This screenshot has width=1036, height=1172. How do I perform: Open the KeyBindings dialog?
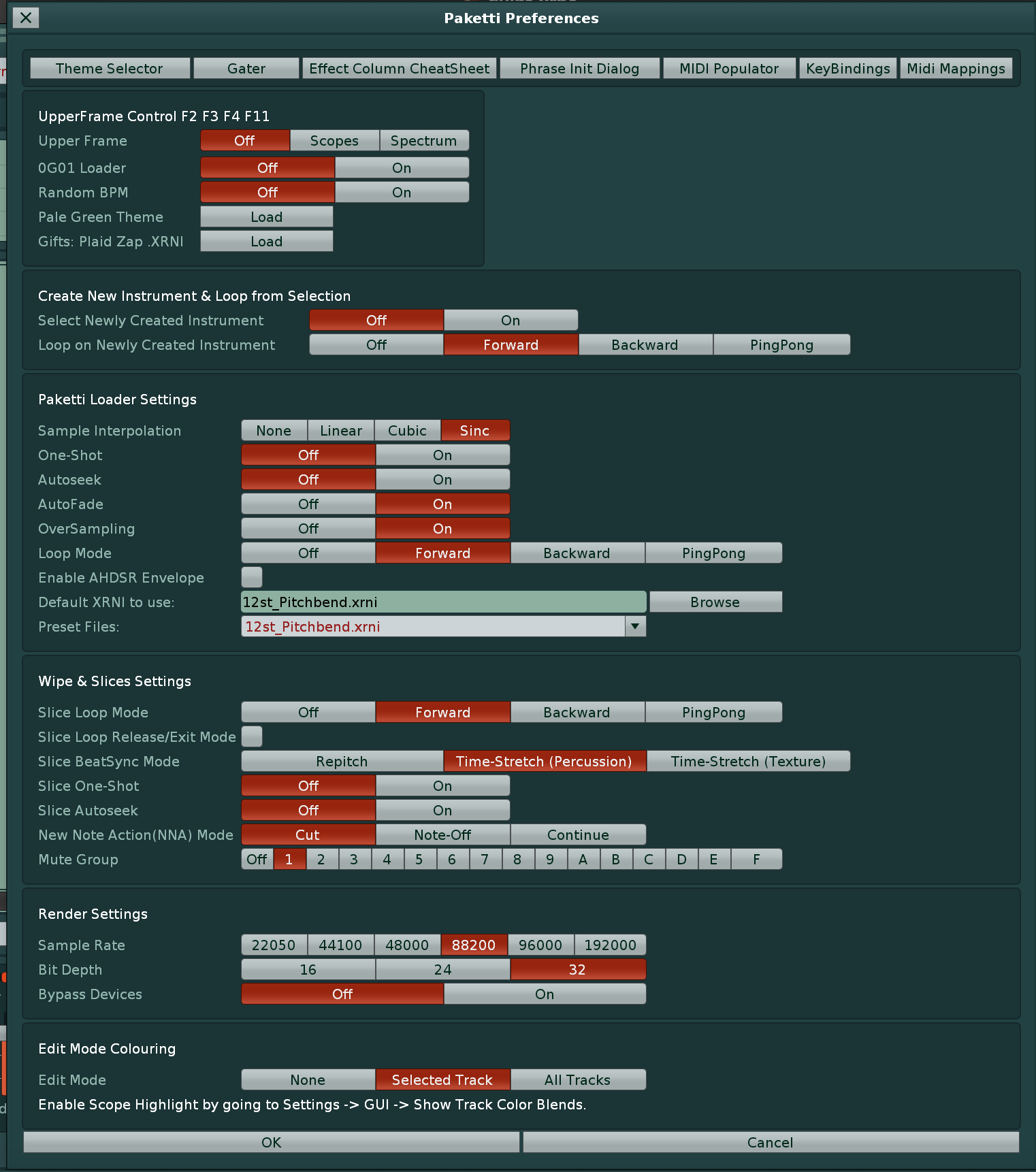click(847, 68)
